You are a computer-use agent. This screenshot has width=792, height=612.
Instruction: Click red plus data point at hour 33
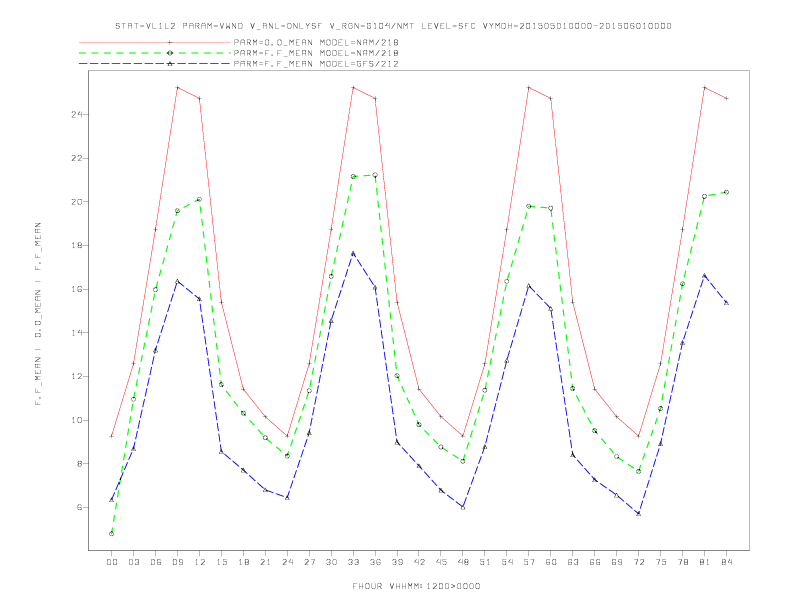pyautogui.click(x=353, y=88)
